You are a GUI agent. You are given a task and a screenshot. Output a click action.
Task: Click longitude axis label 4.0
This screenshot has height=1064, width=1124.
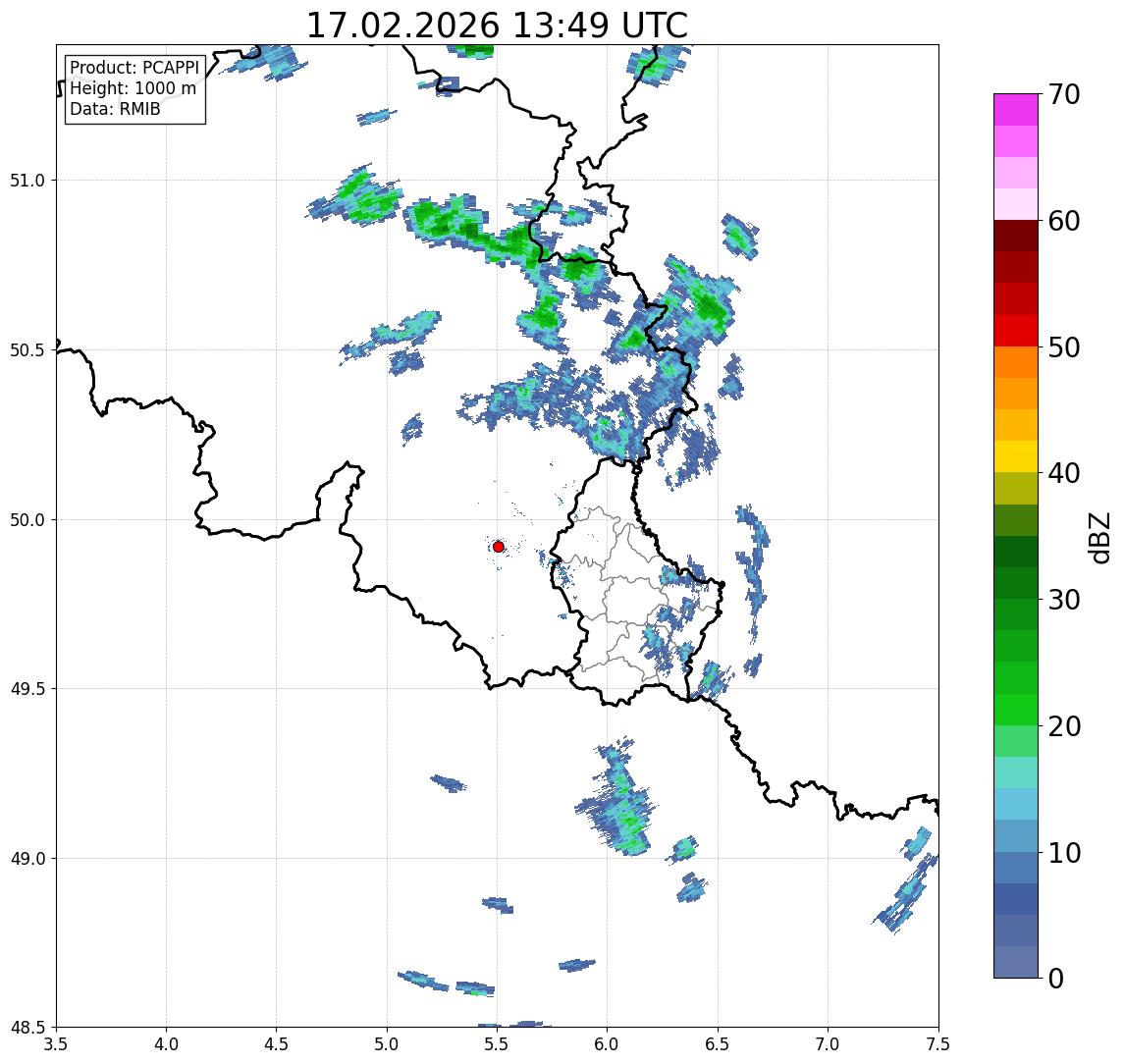[x=166, y=1044]
